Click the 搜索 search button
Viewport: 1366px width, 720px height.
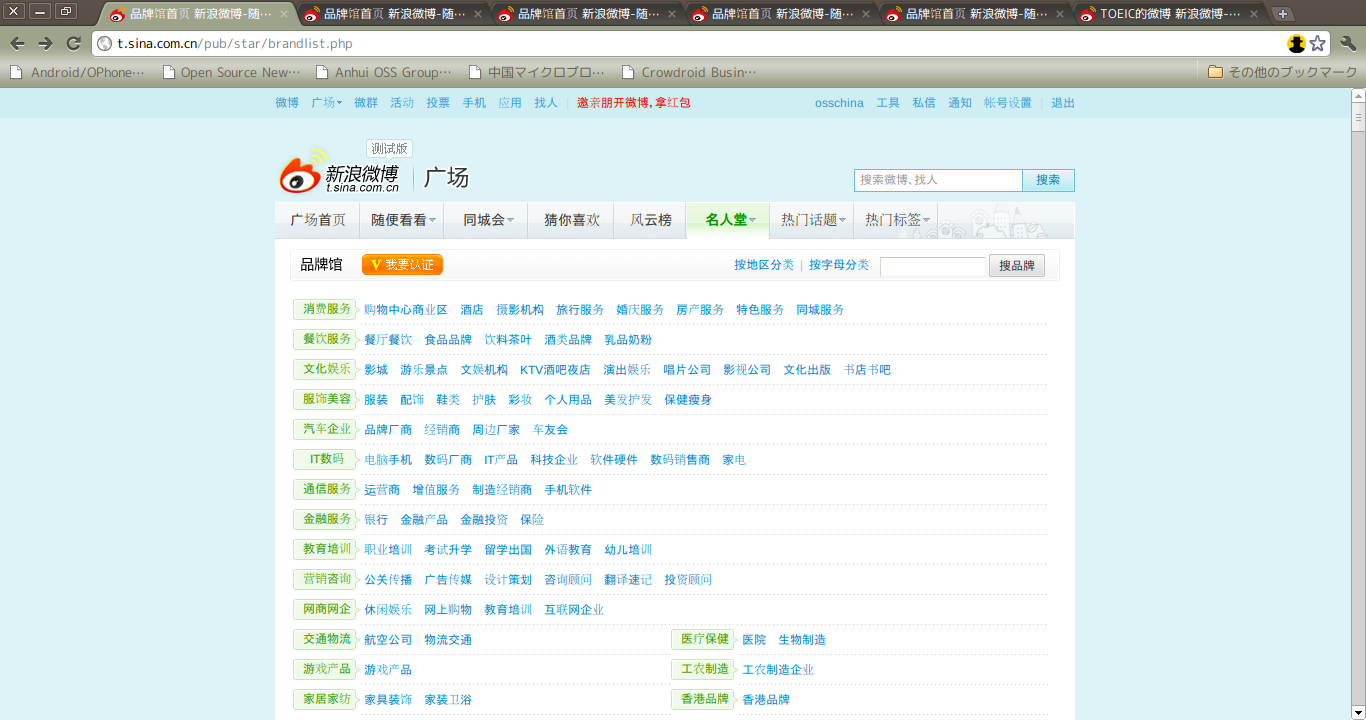click(1048, 180)
